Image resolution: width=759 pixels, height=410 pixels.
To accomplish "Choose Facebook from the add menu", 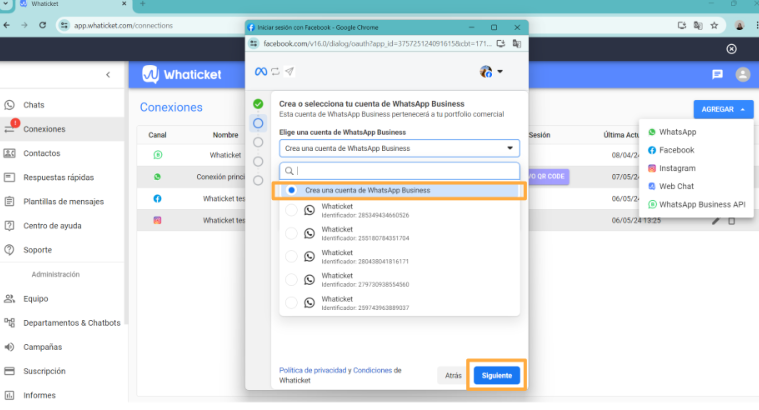I will click(x=671, y=150).
